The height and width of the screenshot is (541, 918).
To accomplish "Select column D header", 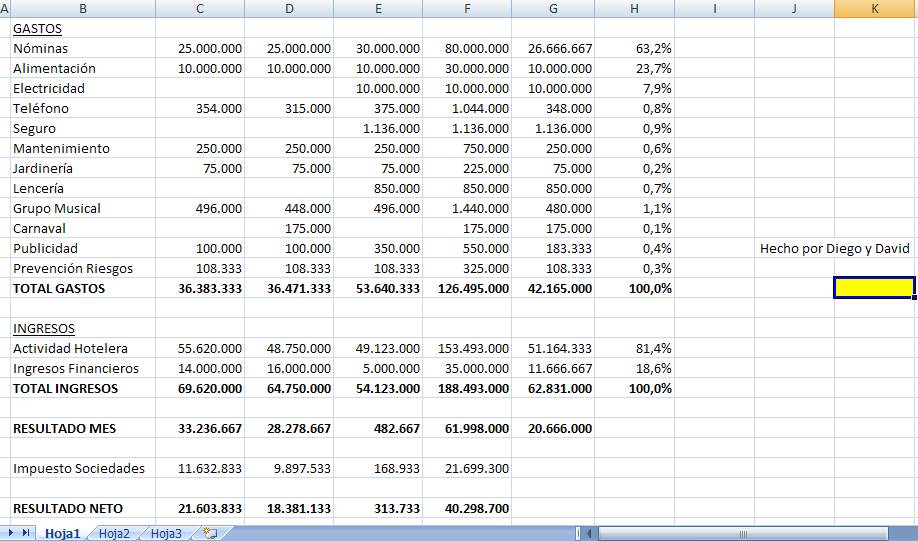I will click(x=289, y=9).
